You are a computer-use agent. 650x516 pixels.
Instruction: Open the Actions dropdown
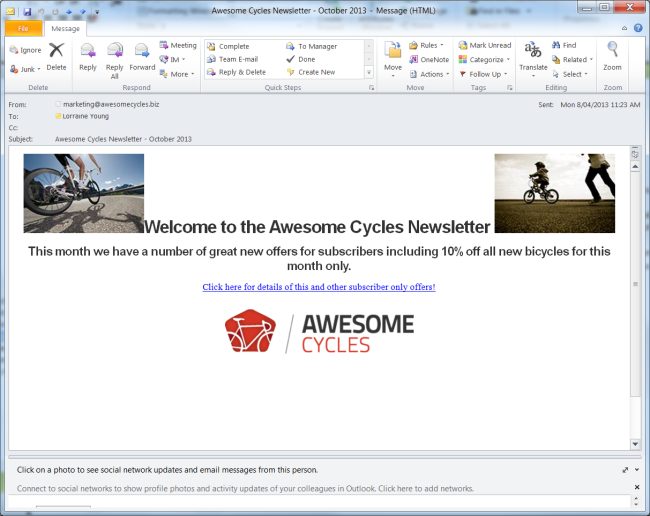[x=429, y=74]
